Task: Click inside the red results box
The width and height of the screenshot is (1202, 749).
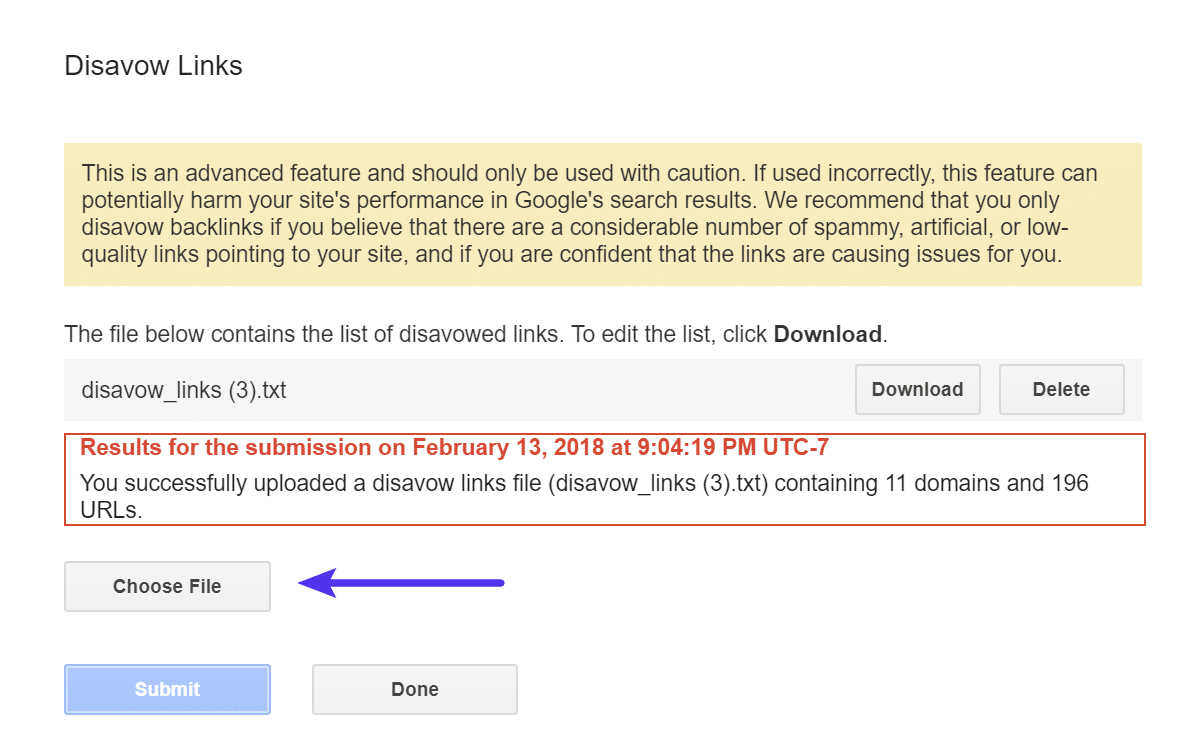Action: click(600, 480)
